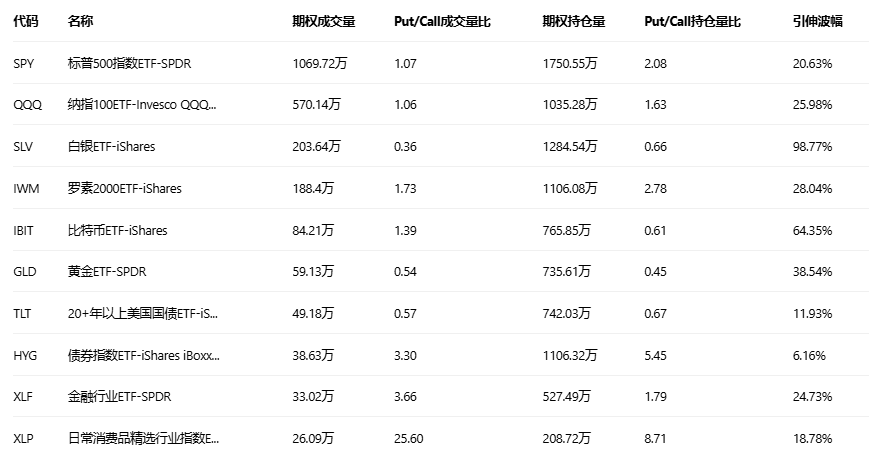Open the QQQ ticker code

(27, 105)
